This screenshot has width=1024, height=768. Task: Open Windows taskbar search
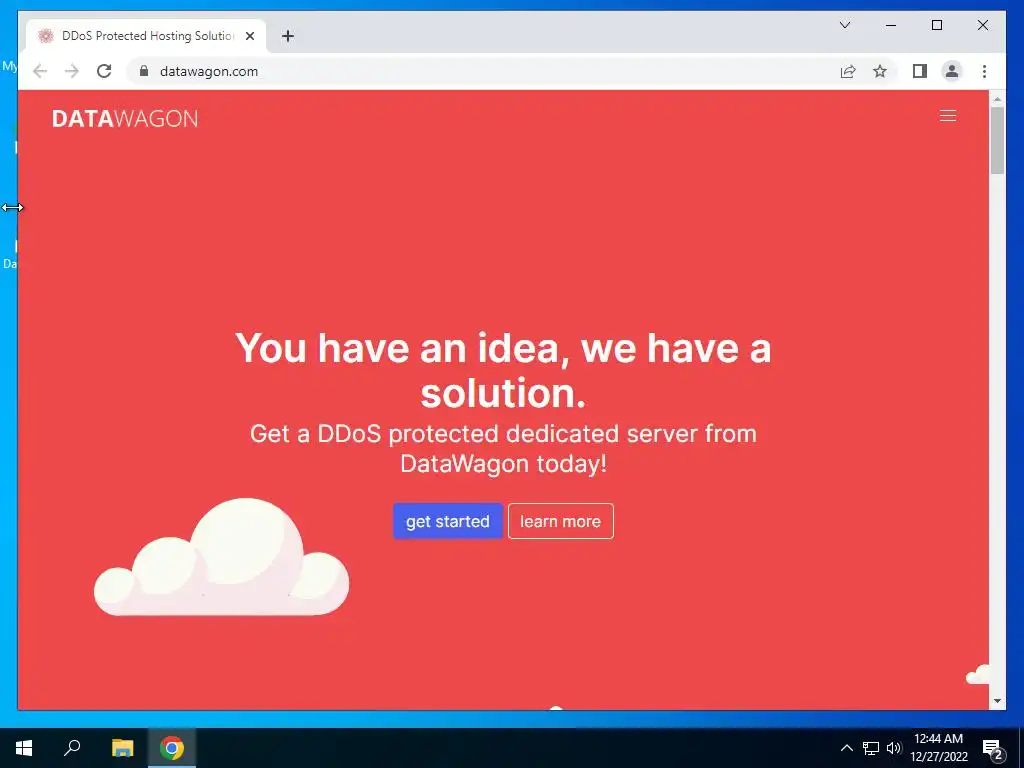pos(72,747)
